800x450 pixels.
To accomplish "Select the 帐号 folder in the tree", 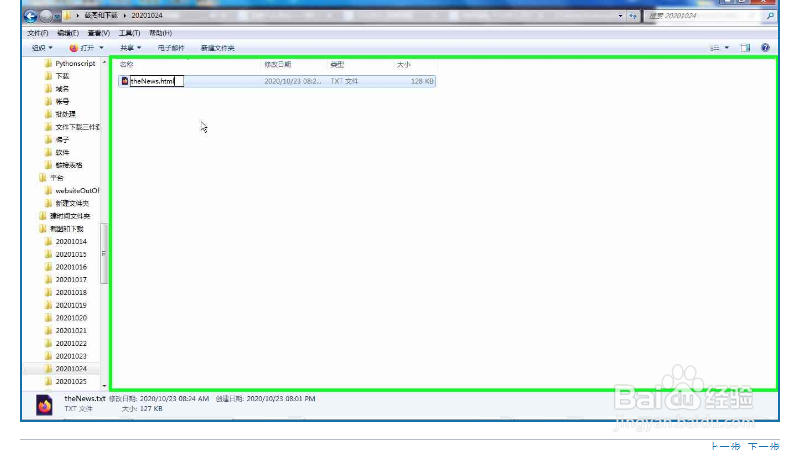I will tap(62, 102).
